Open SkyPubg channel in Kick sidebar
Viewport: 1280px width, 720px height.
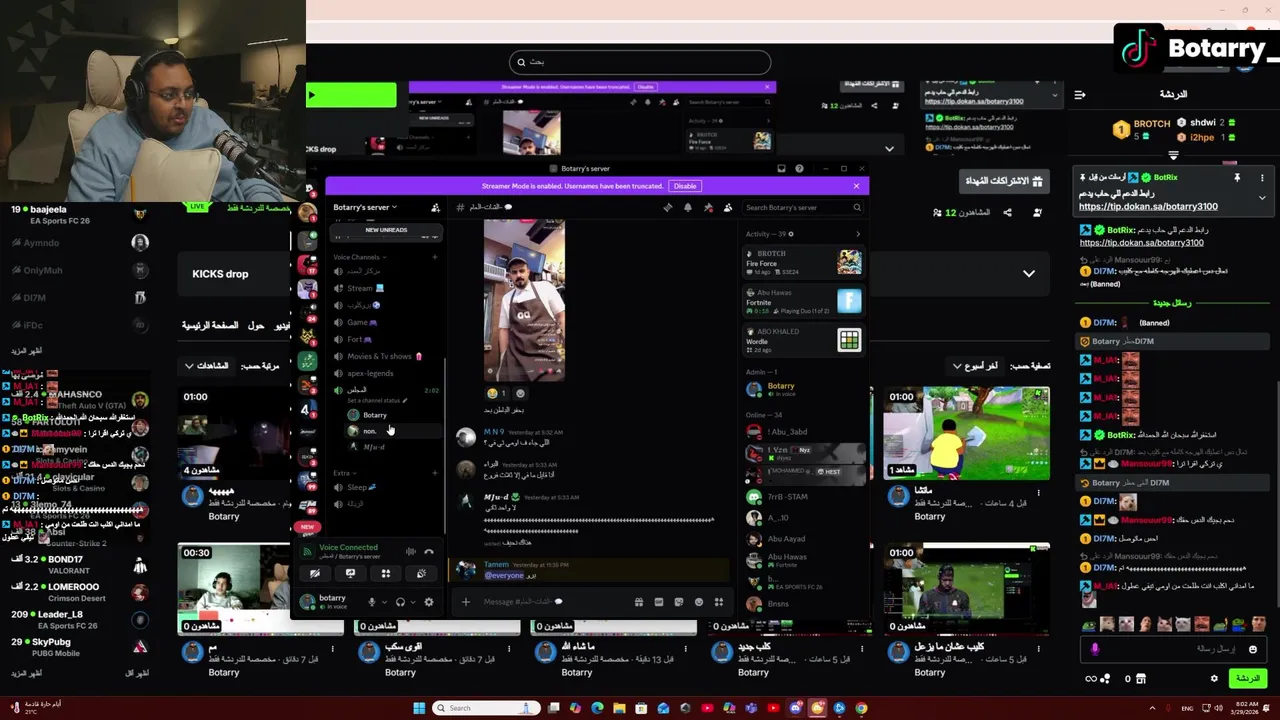[80, 647]
